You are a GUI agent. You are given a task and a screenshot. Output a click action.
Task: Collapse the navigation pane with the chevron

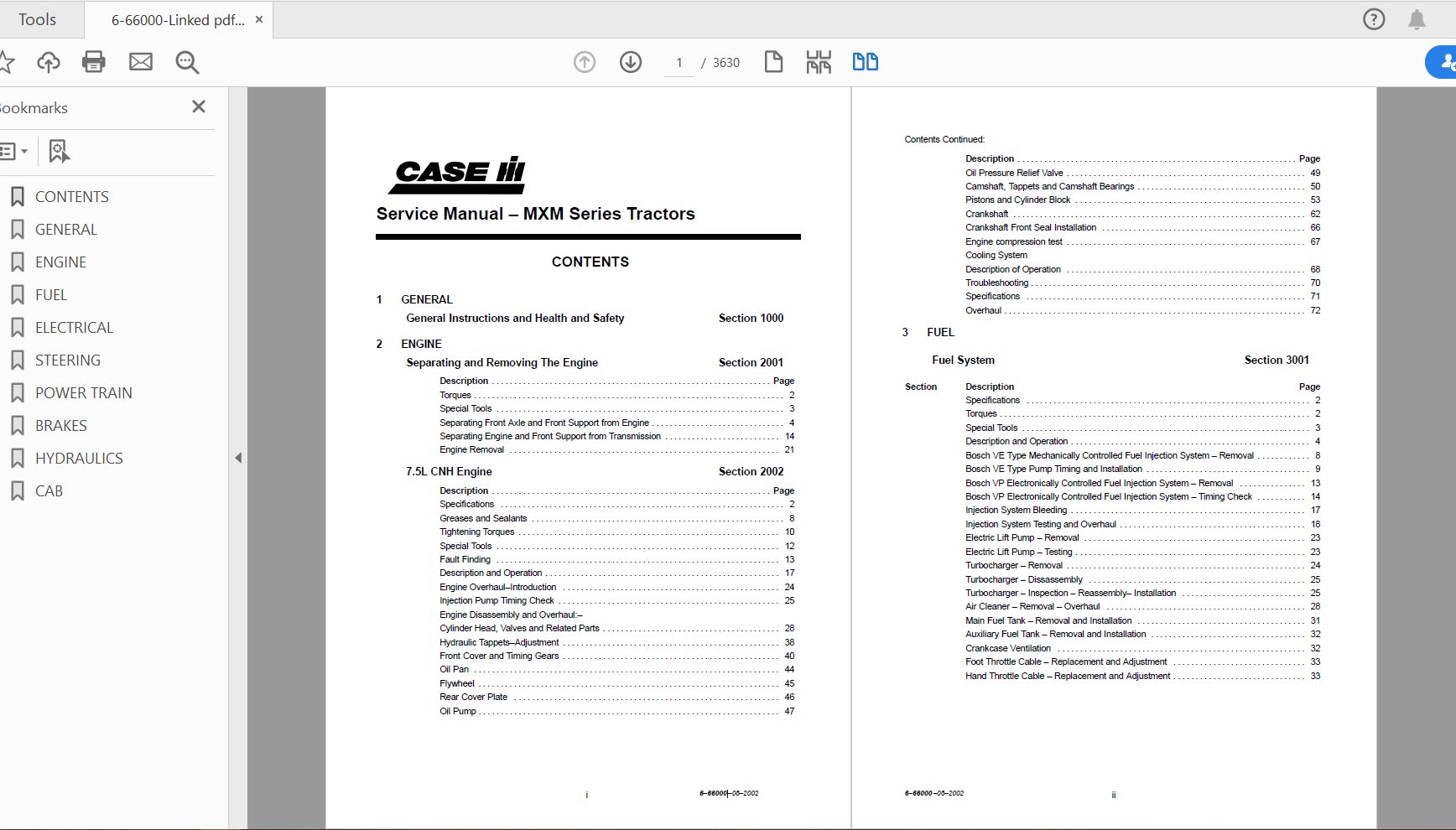238,459
